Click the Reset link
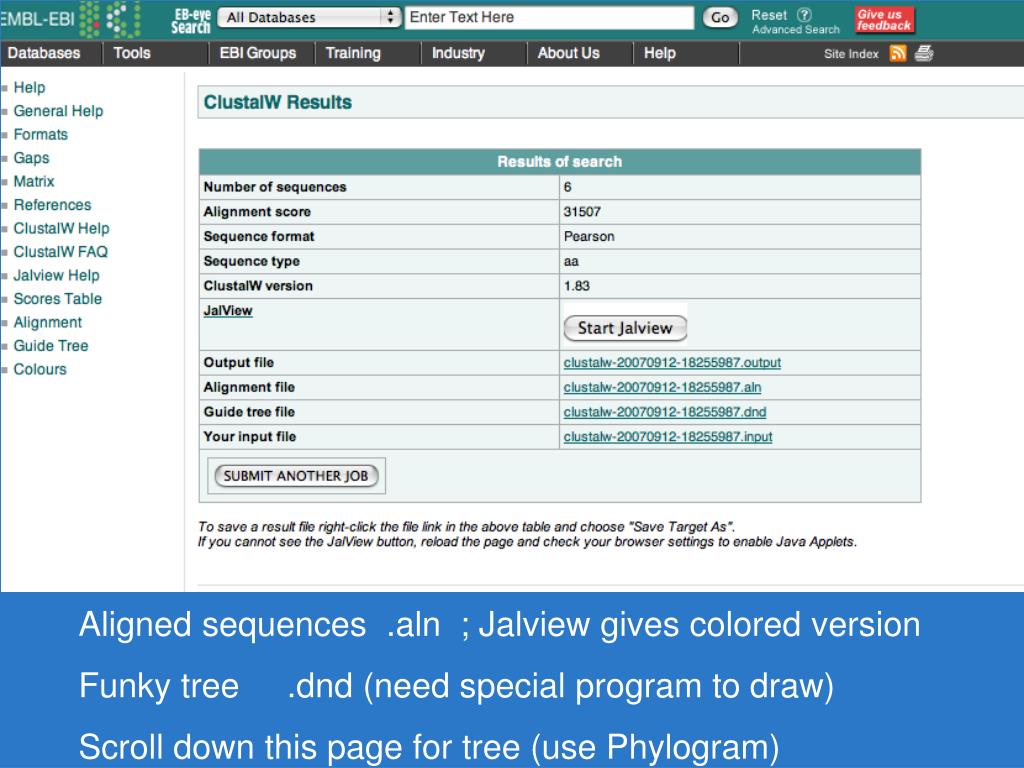Image resolution: width=1024 pixels, height=768 pixels. pyautogui.click(x=769, y=15)
